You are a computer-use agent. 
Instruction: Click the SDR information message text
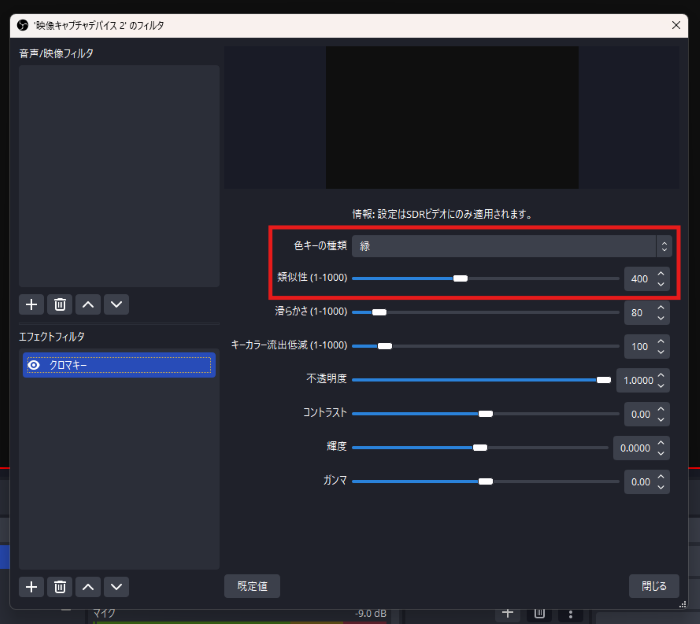(x=442, y=214)
